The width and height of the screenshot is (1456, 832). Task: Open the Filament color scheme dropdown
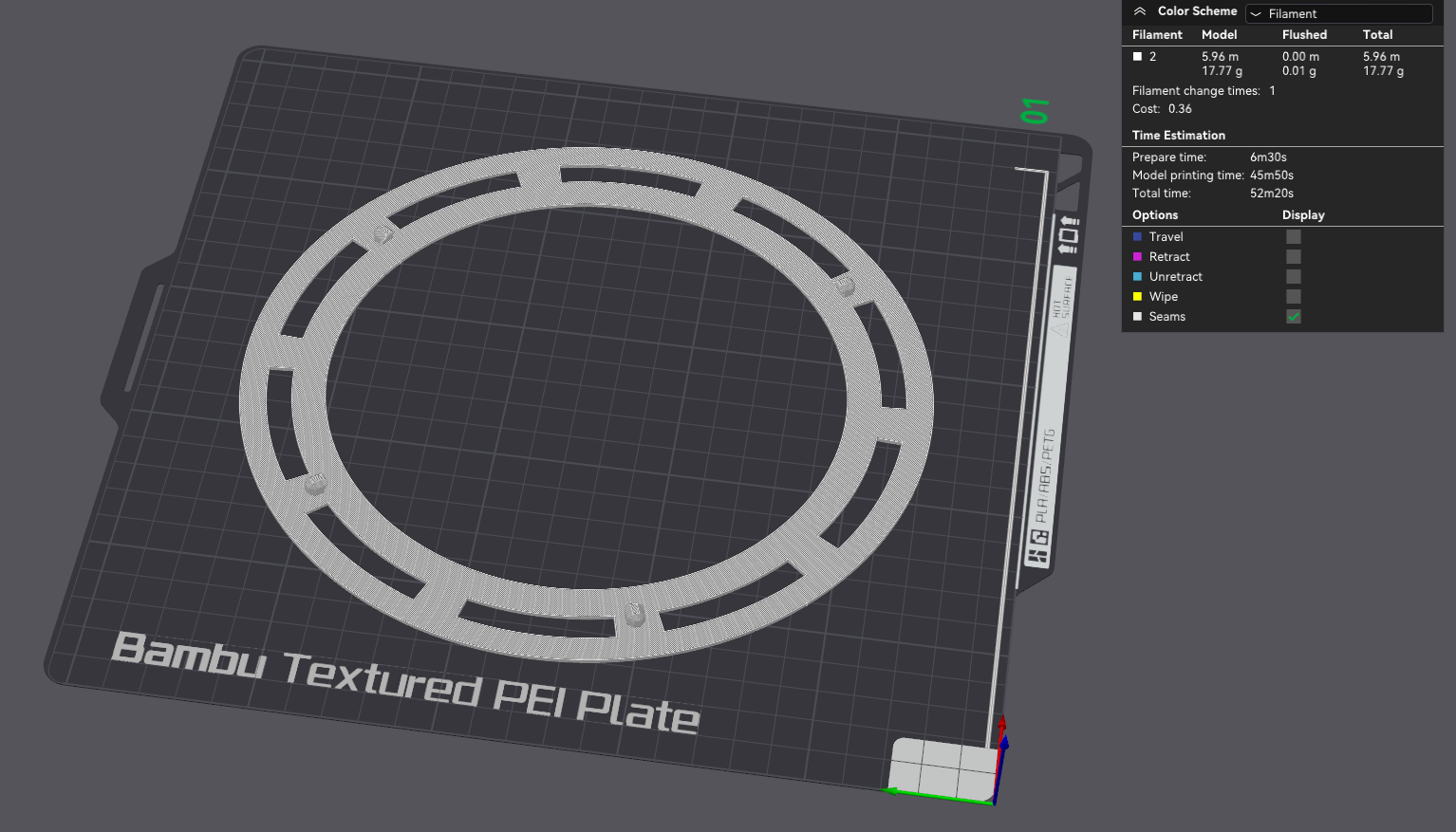[1338, 13]
